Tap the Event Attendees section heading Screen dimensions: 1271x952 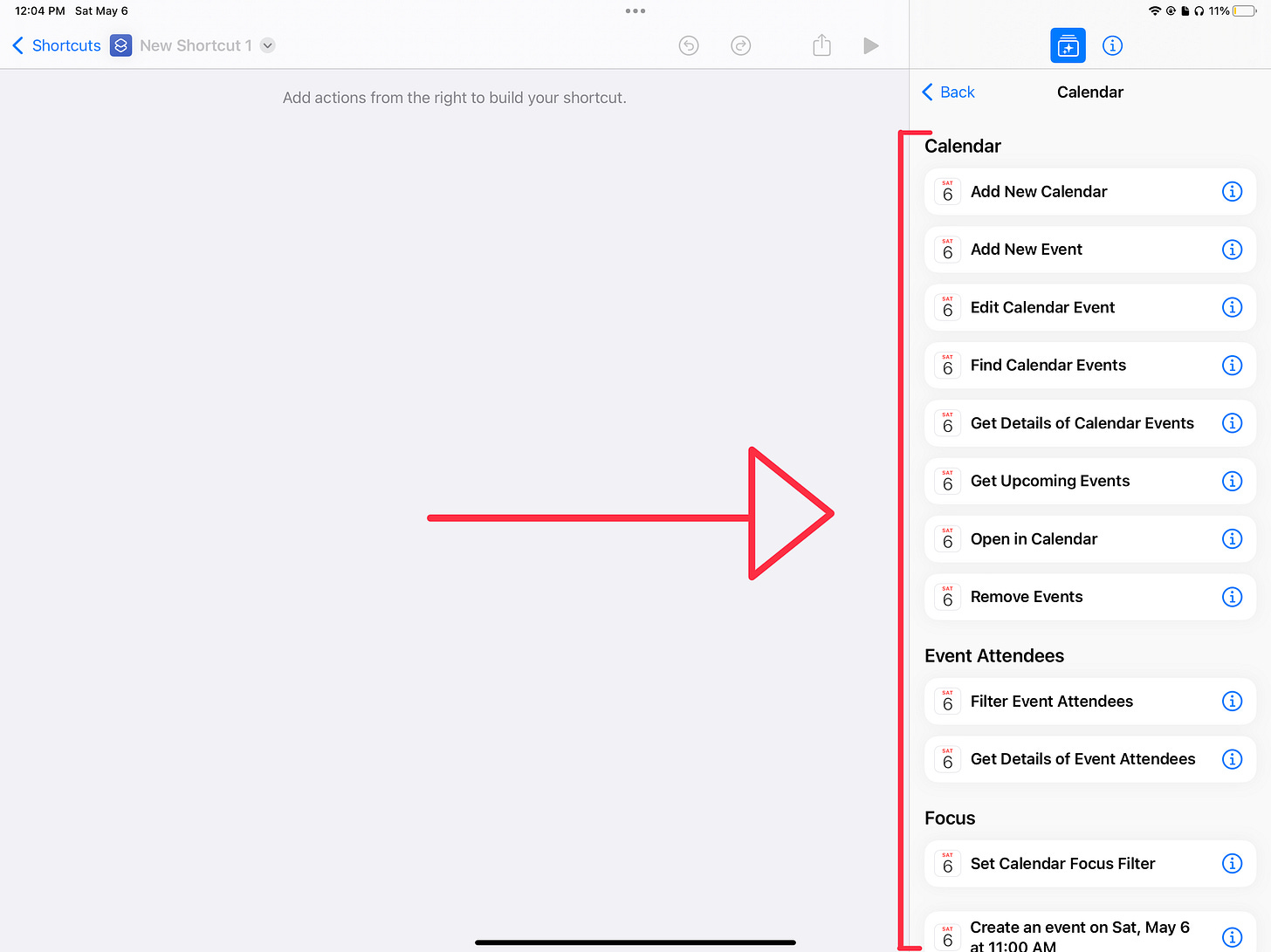point(994,656)
